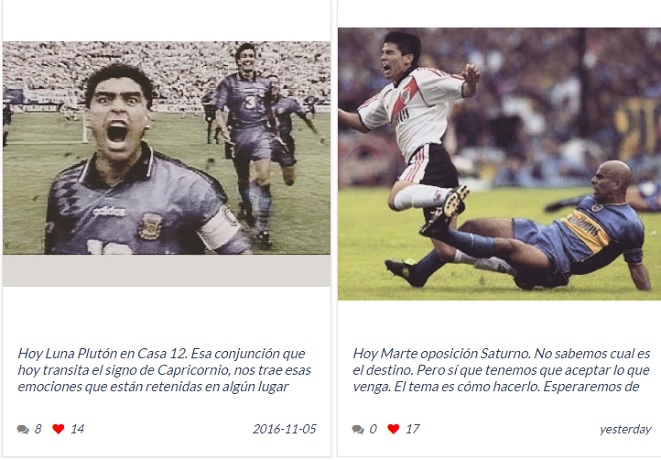The width and height of the screenshot is (661, 460).
Task: Click the 2016-11-05 date stamp
Action: [285, 429]
